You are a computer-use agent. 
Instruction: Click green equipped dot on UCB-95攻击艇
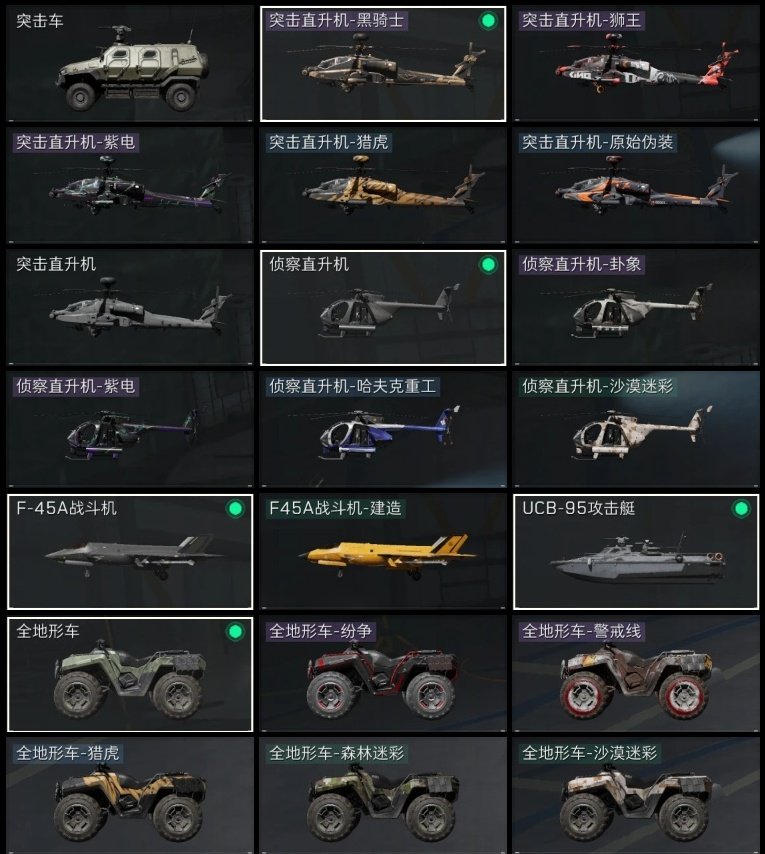[741, 509]
